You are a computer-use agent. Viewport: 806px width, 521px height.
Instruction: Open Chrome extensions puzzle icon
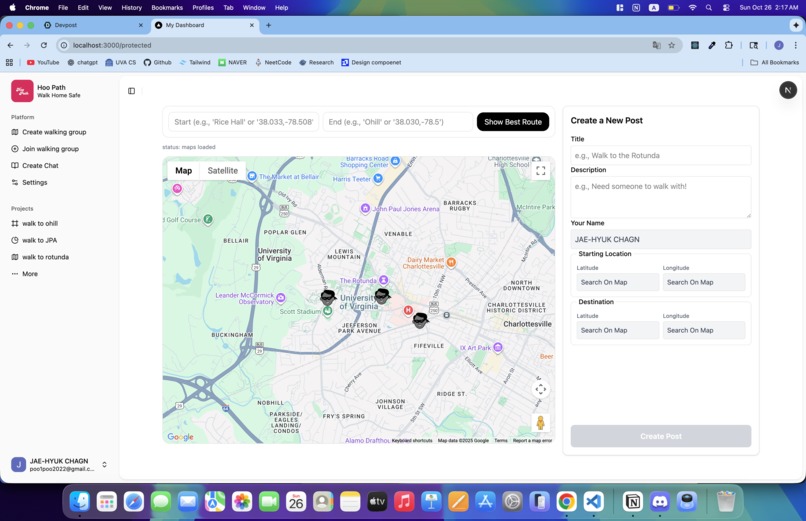tap(728, 45)
